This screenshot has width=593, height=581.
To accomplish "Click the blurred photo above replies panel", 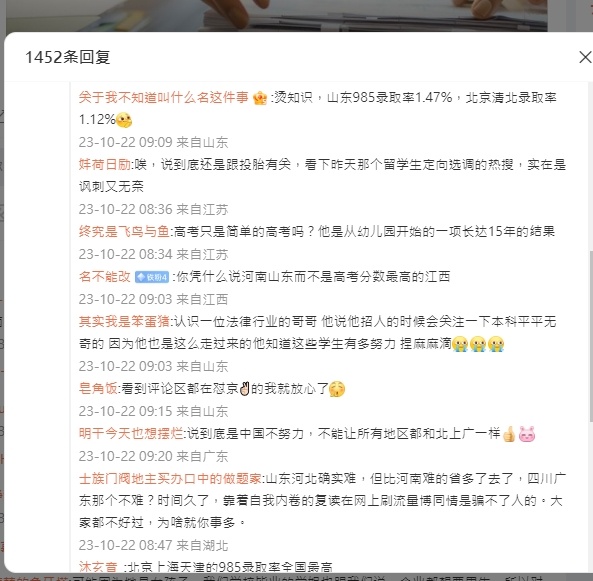I will click(276, 16).
